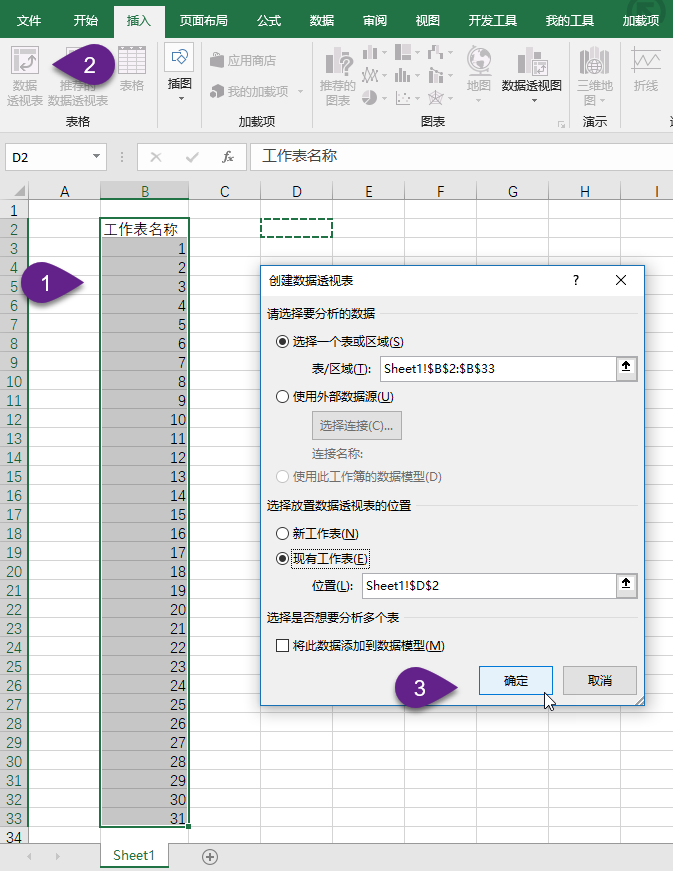Open the 我的加载项 dropdown arrow
This screenshot has width=673, height=871.
click(x=298, y=92)
